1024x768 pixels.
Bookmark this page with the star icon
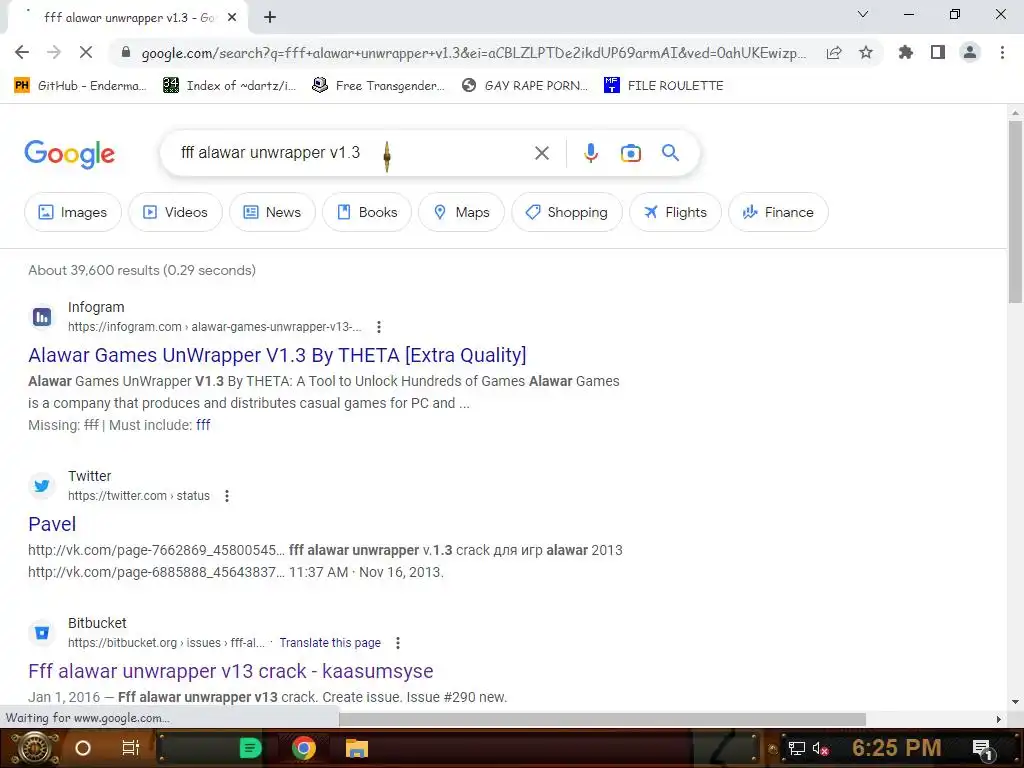[866, 52]
